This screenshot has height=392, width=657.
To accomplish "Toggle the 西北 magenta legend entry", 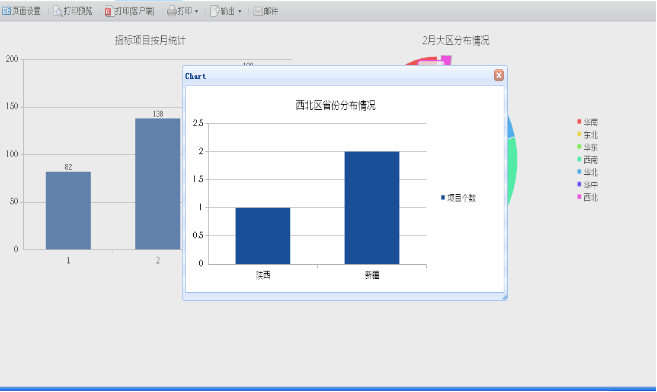I will pyautogui.click(x=587, y=197).
